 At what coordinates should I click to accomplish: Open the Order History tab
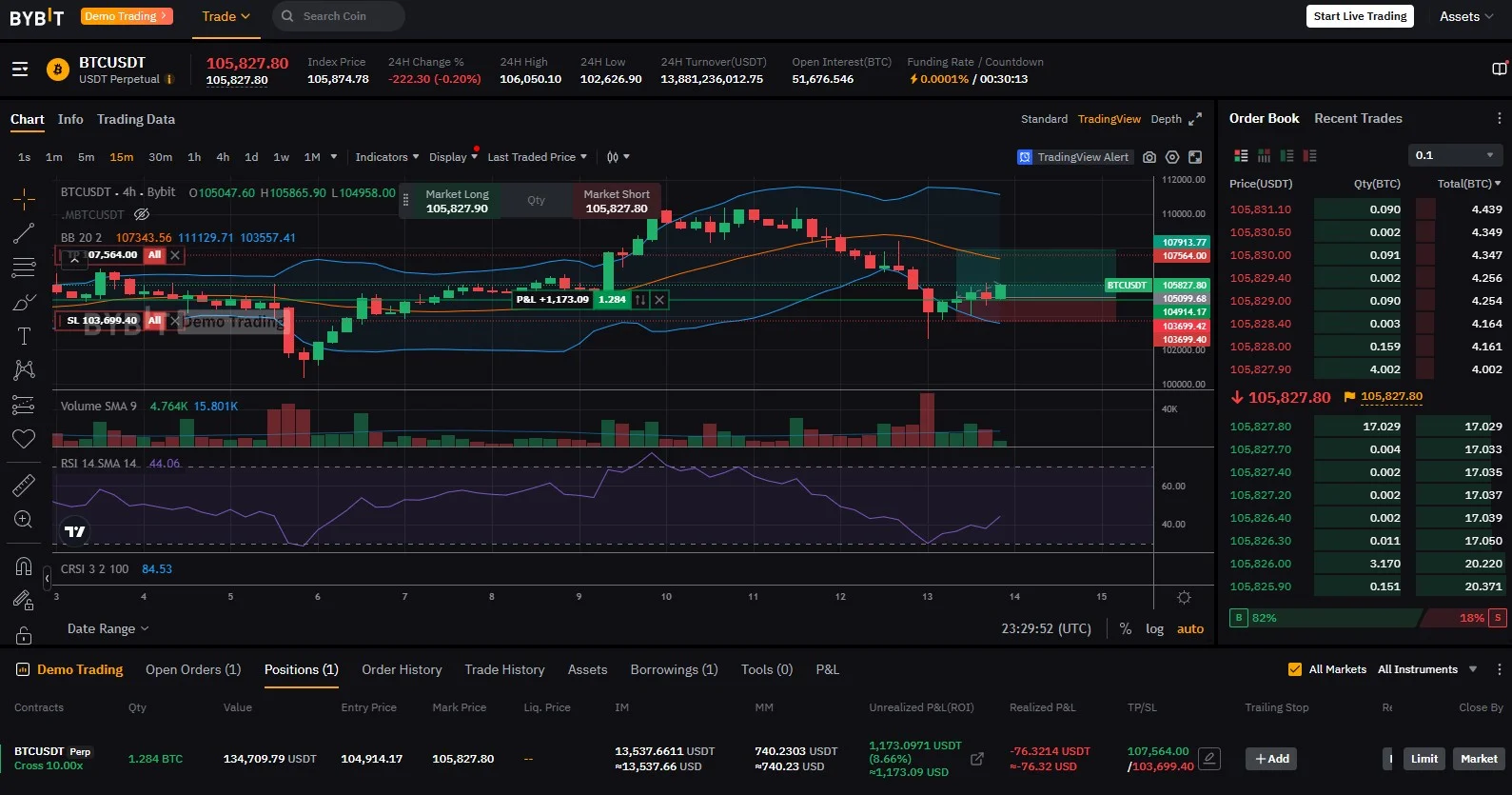402,669
